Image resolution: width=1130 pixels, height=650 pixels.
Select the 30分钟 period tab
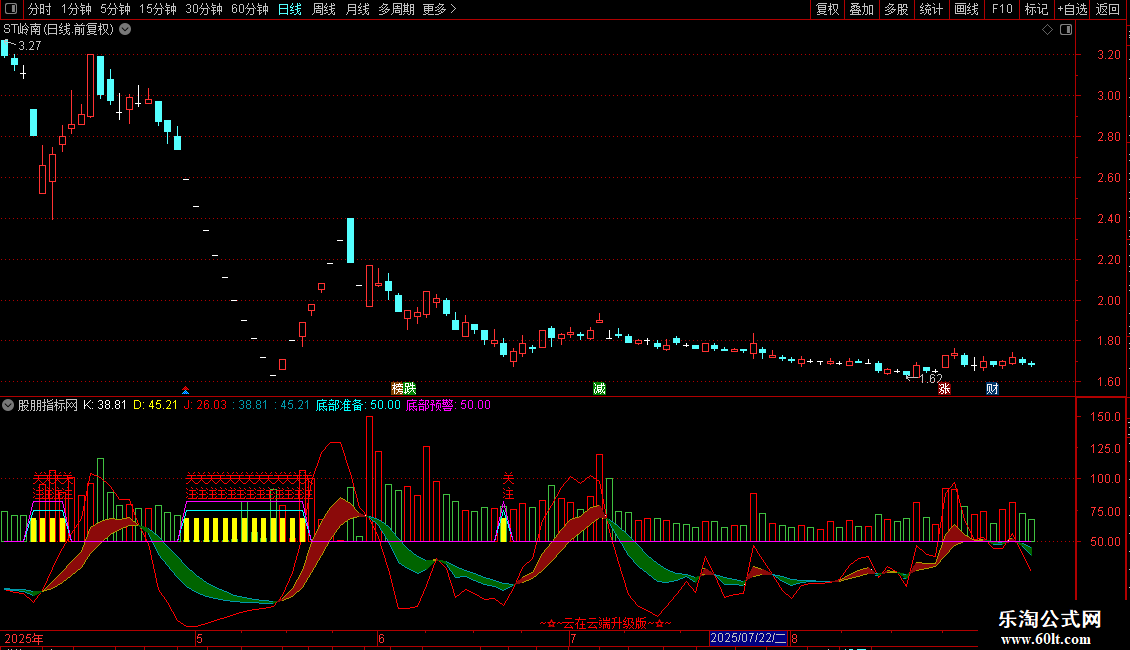[204, 9]
